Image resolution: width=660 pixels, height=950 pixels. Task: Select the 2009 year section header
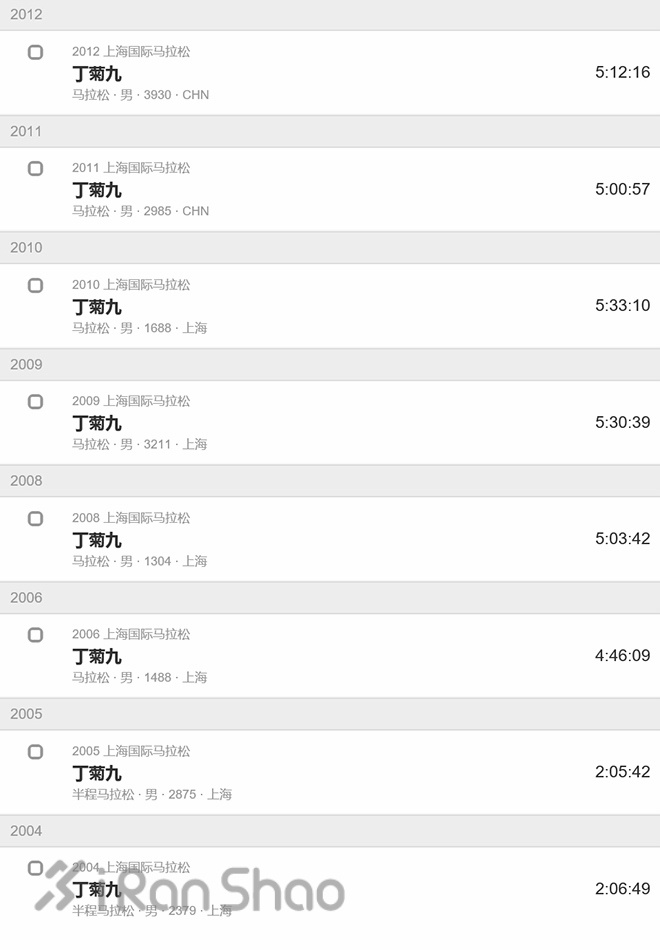pyautogui.click(x=27, y=365)
